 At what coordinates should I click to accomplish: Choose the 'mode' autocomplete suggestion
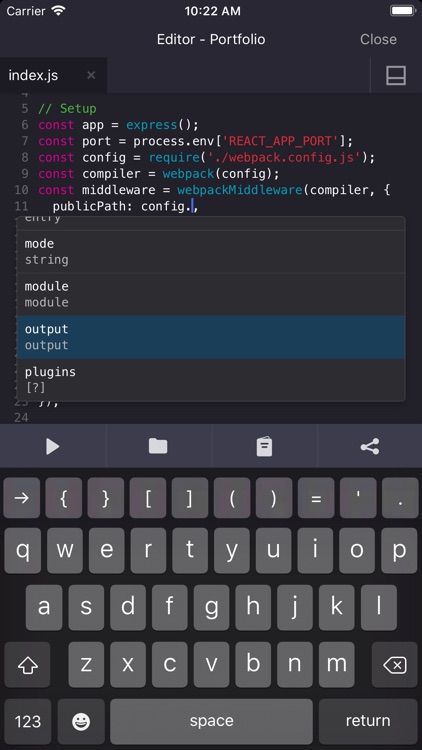tap(211, 252)
